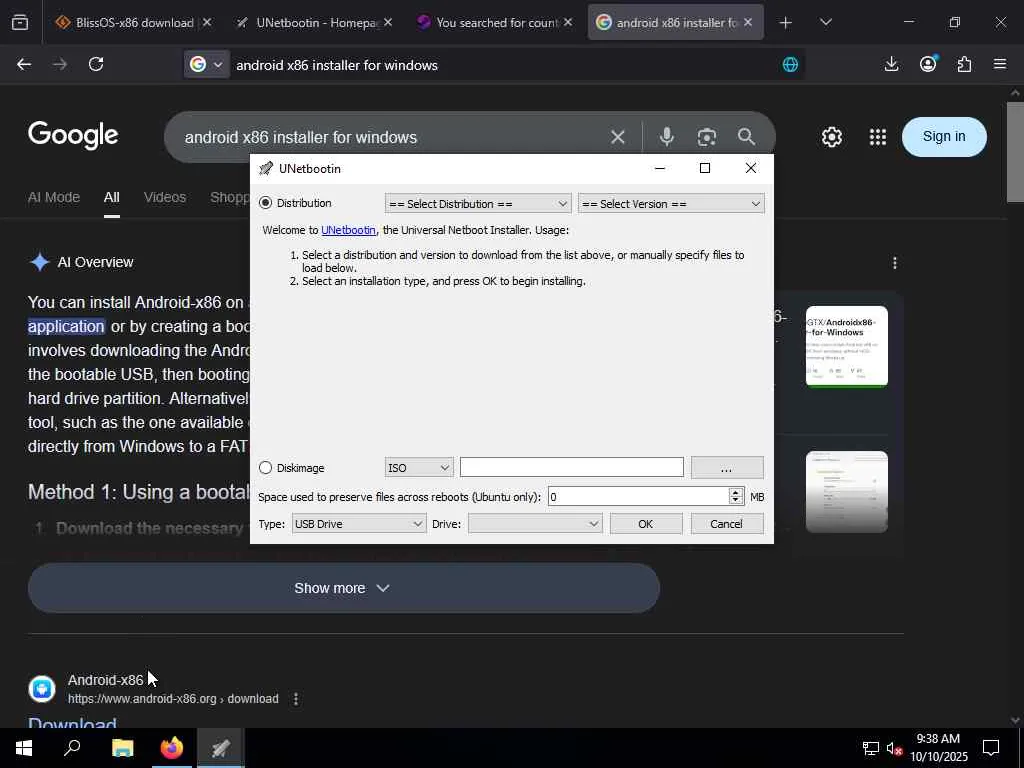Close the android x86 installer tab
Image resolution: width=1024 pixels, height=768 pixels.
[x=748, y=22]
